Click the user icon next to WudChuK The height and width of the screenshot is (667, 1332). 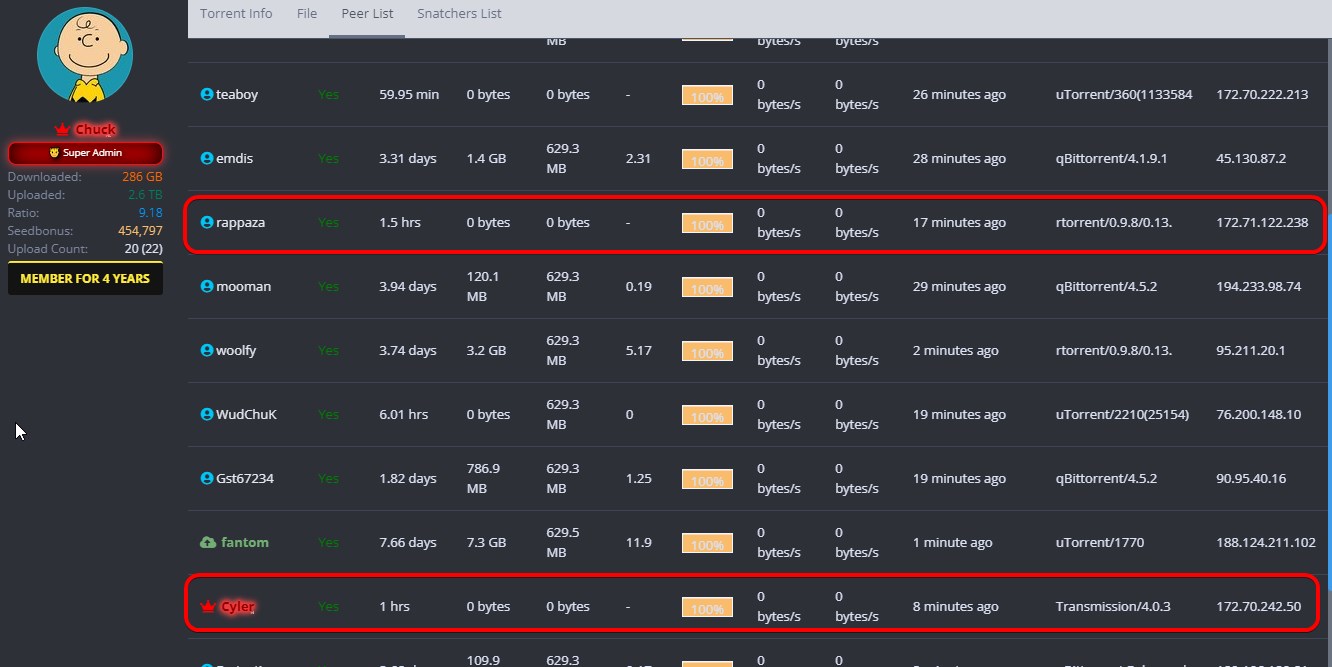point(207,414)
